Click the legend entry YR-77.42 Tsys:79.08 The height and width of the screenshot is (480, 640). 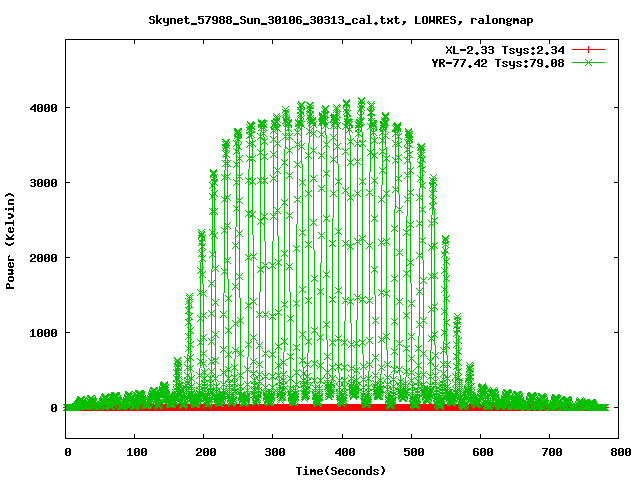point(498,63)
